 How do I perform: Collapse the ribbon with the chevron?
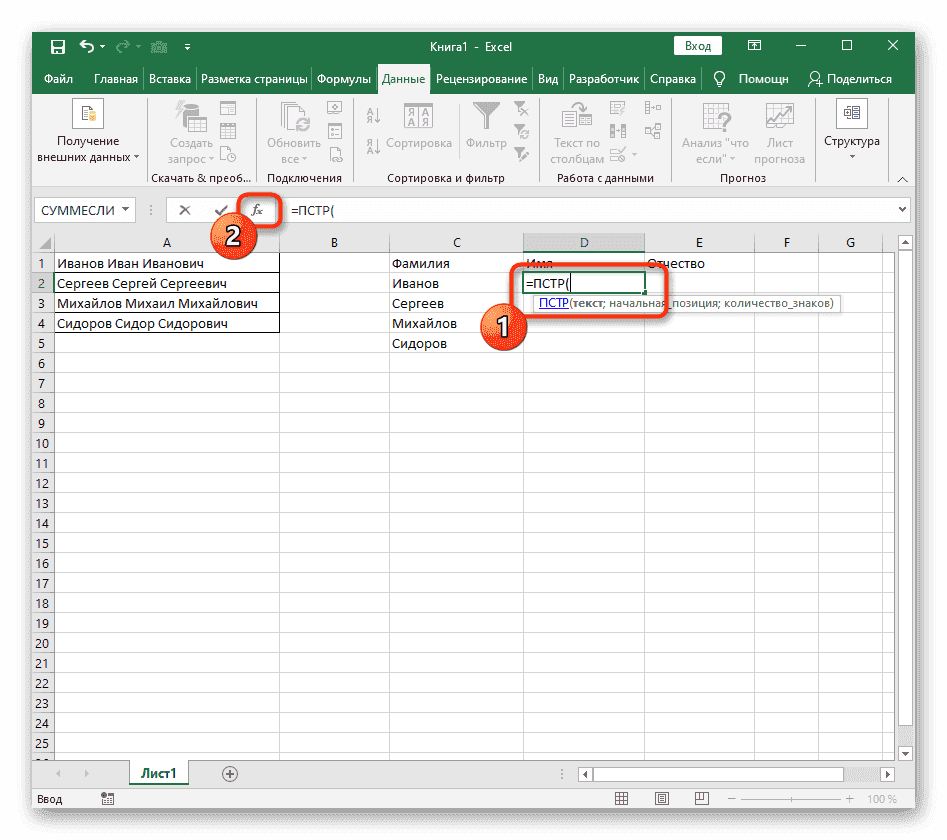point(900,178)
